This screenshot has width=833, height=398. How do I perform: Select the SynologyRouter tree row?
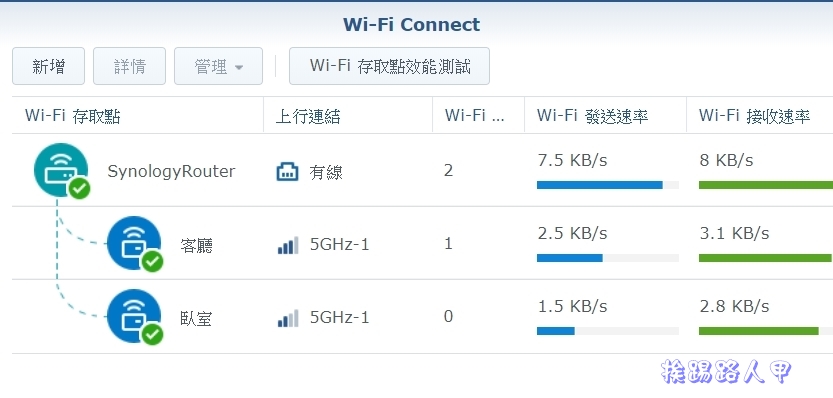pos(422,170)
